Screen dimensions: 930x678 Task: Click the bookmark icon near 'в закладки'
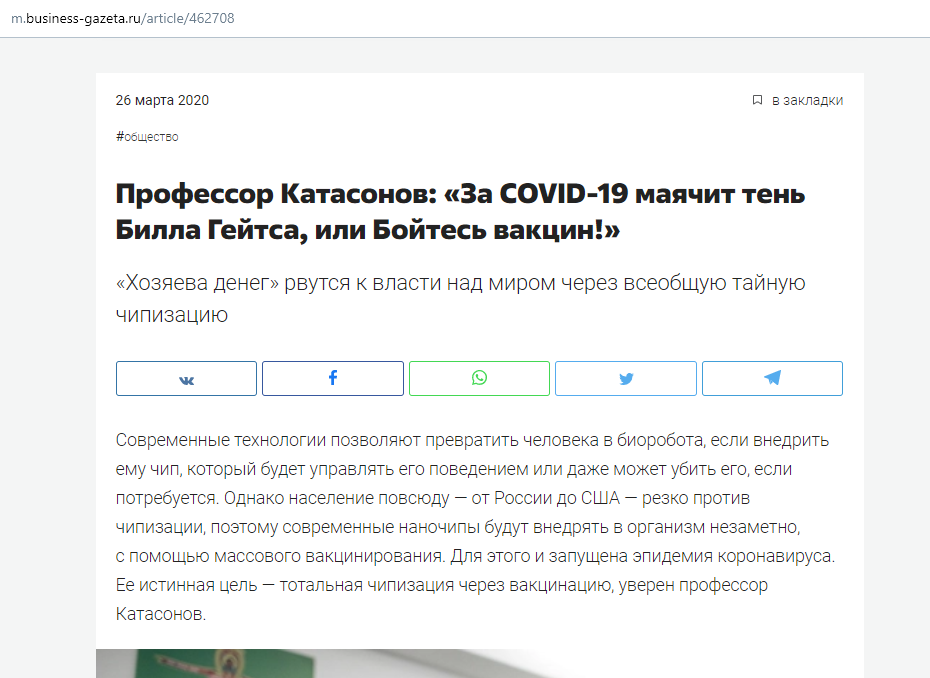click(757, 100)
